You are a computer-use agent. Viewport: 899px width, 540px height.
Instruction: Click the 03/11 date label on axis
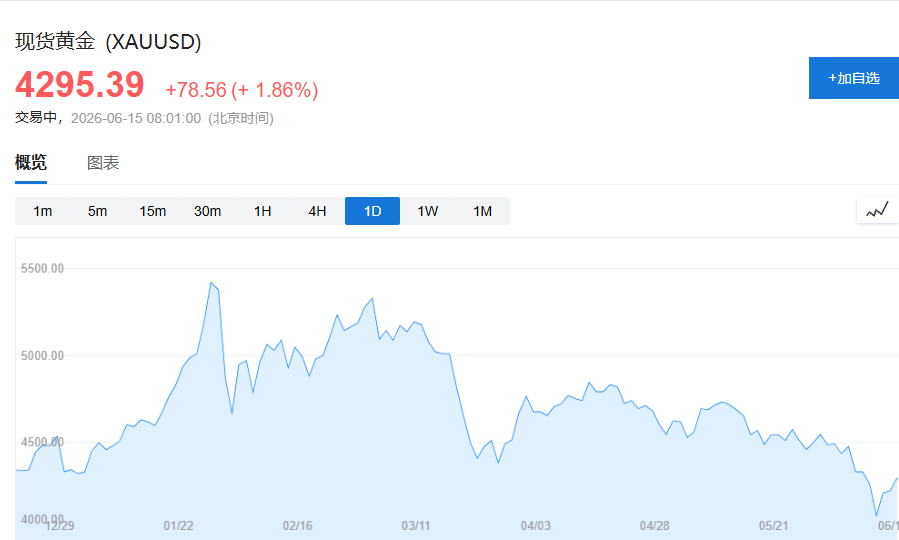click(416, 526)
